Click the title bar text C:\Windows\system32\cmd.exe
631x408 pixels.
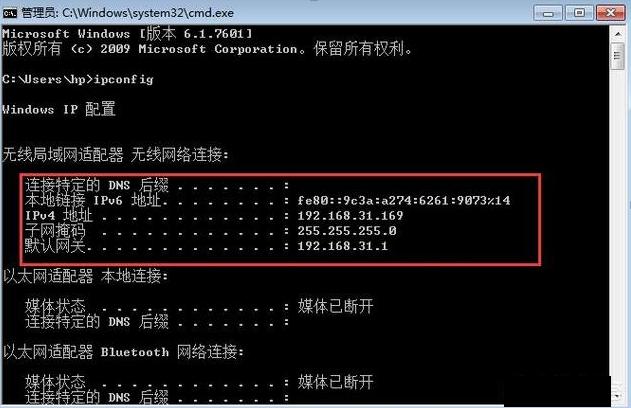point(148,13)
